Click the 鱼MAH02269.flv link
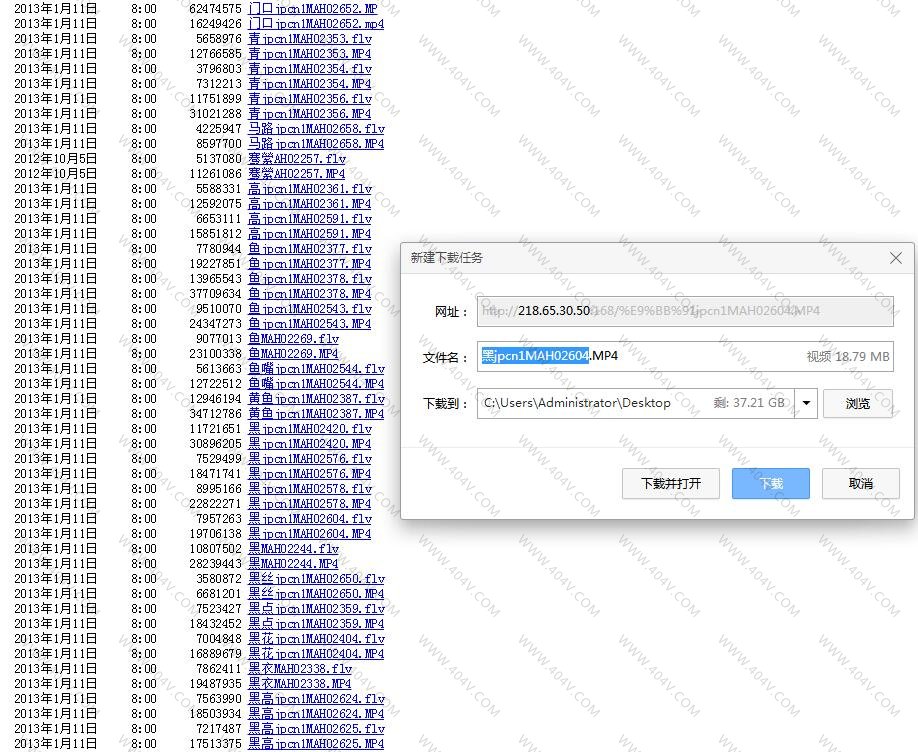This screenshot has height=752, width=918. click(x=293, y=339)
